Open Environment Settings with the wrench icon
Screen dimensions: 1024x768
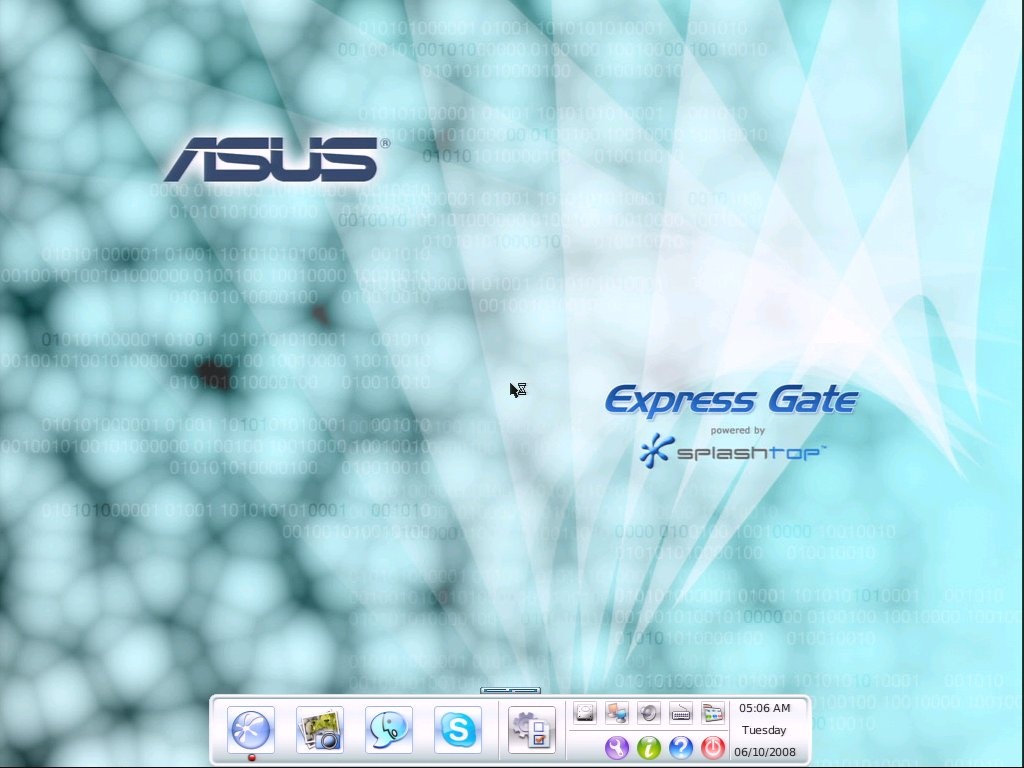617,747
